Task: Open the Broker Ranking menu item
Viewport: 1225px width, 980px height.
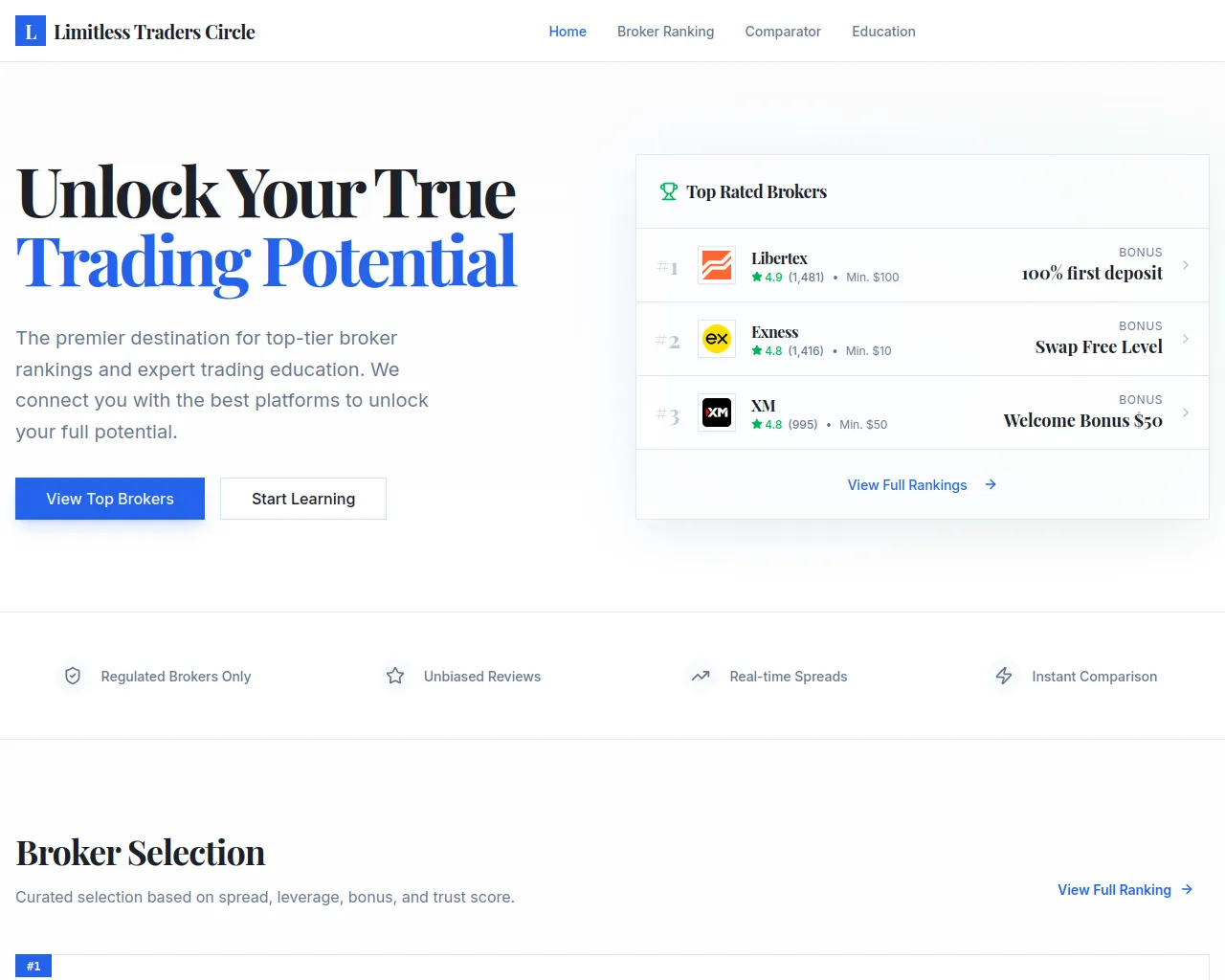Action: 665,32
